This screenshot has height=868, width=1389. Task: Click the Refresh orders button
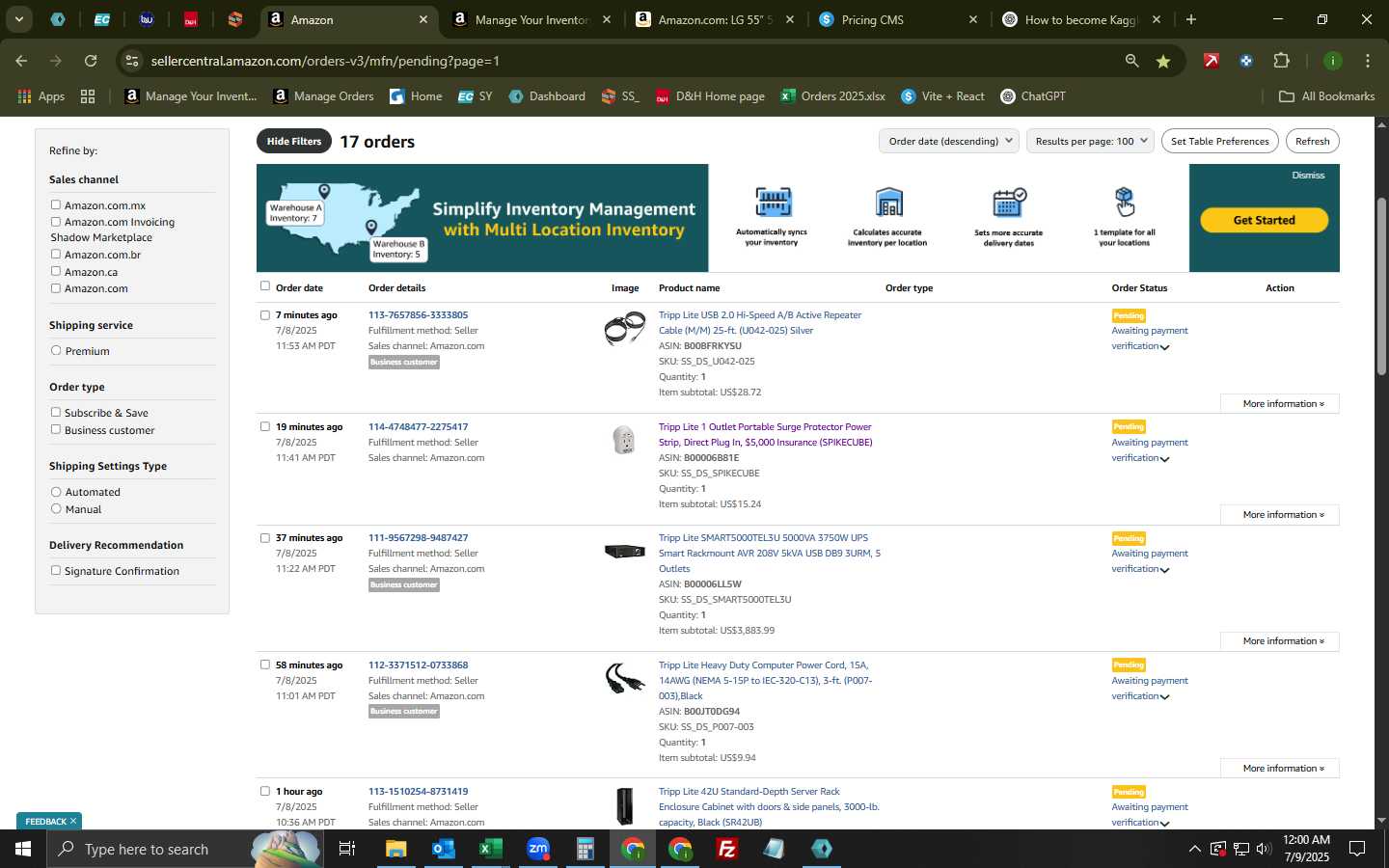pyautogui.click(x=1312, y=141)
